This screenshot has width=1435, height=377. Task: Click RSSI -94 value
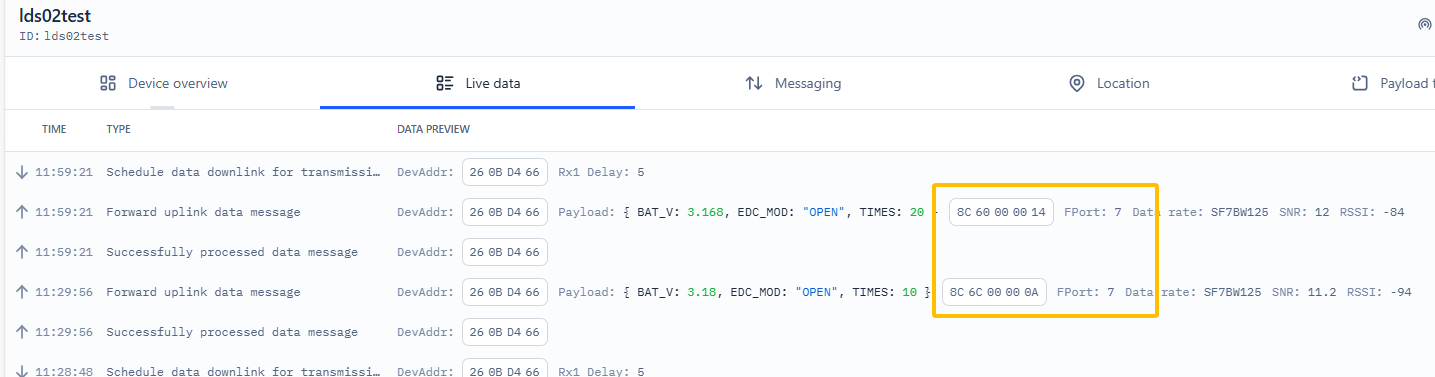point(1401,292)
